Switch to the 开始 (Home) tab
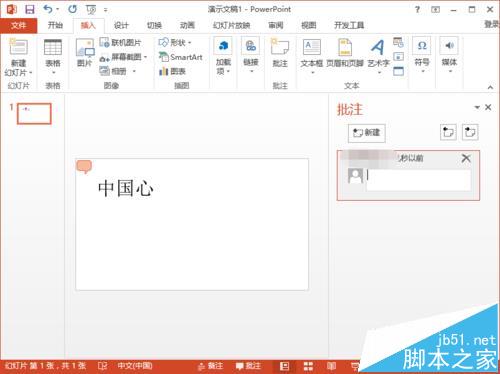Image resolution: width=500 pixels, height=374 pixels. click(55, 25)
